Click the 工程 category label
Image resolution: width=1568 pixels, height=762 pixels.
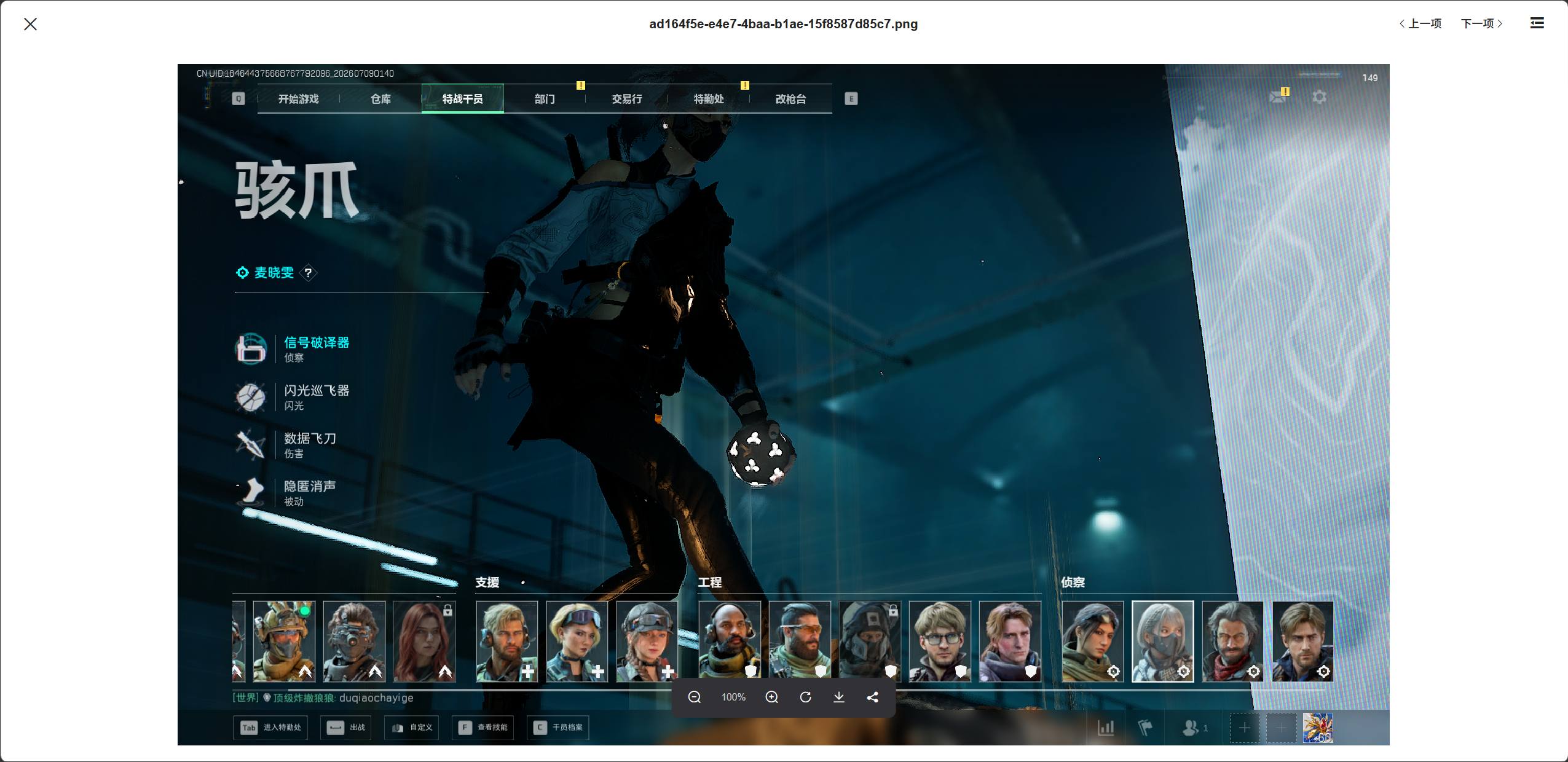point(710,583)
